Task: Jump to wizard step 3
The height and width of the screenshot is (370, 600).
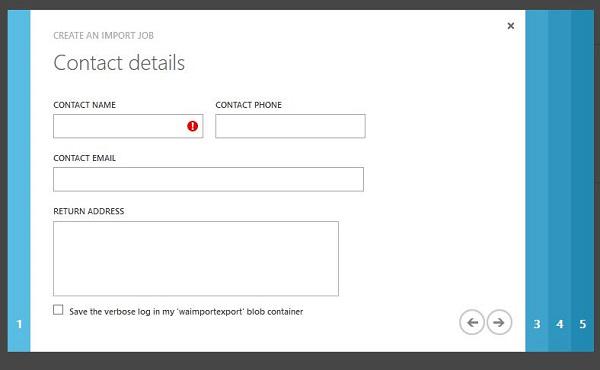Action: pos(537,181)
